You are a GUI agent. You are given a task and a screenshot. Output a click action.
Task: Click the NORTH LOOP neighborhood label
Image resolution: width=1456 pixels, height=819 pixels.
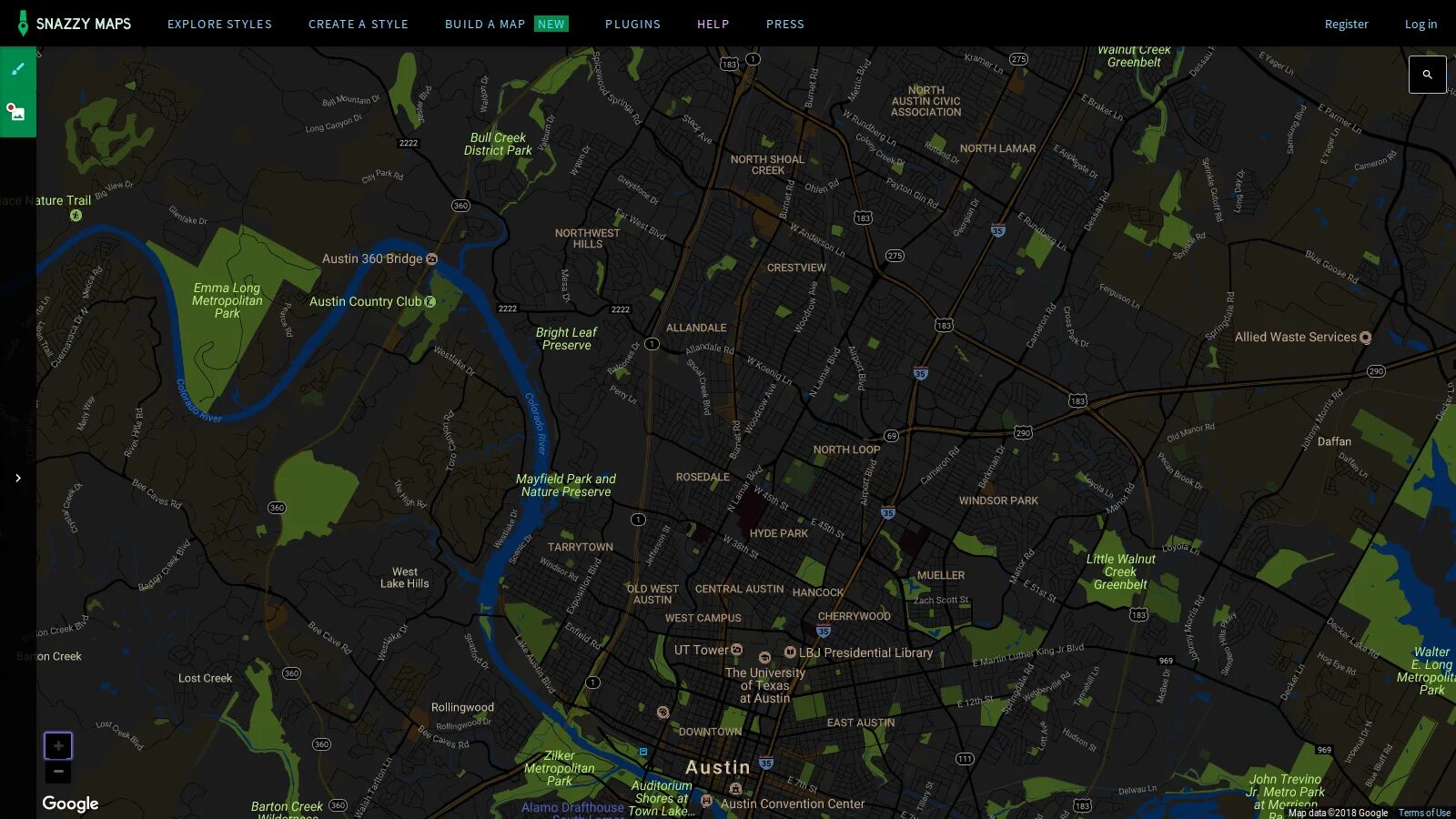pyautogui.click(x=846, y=450)
